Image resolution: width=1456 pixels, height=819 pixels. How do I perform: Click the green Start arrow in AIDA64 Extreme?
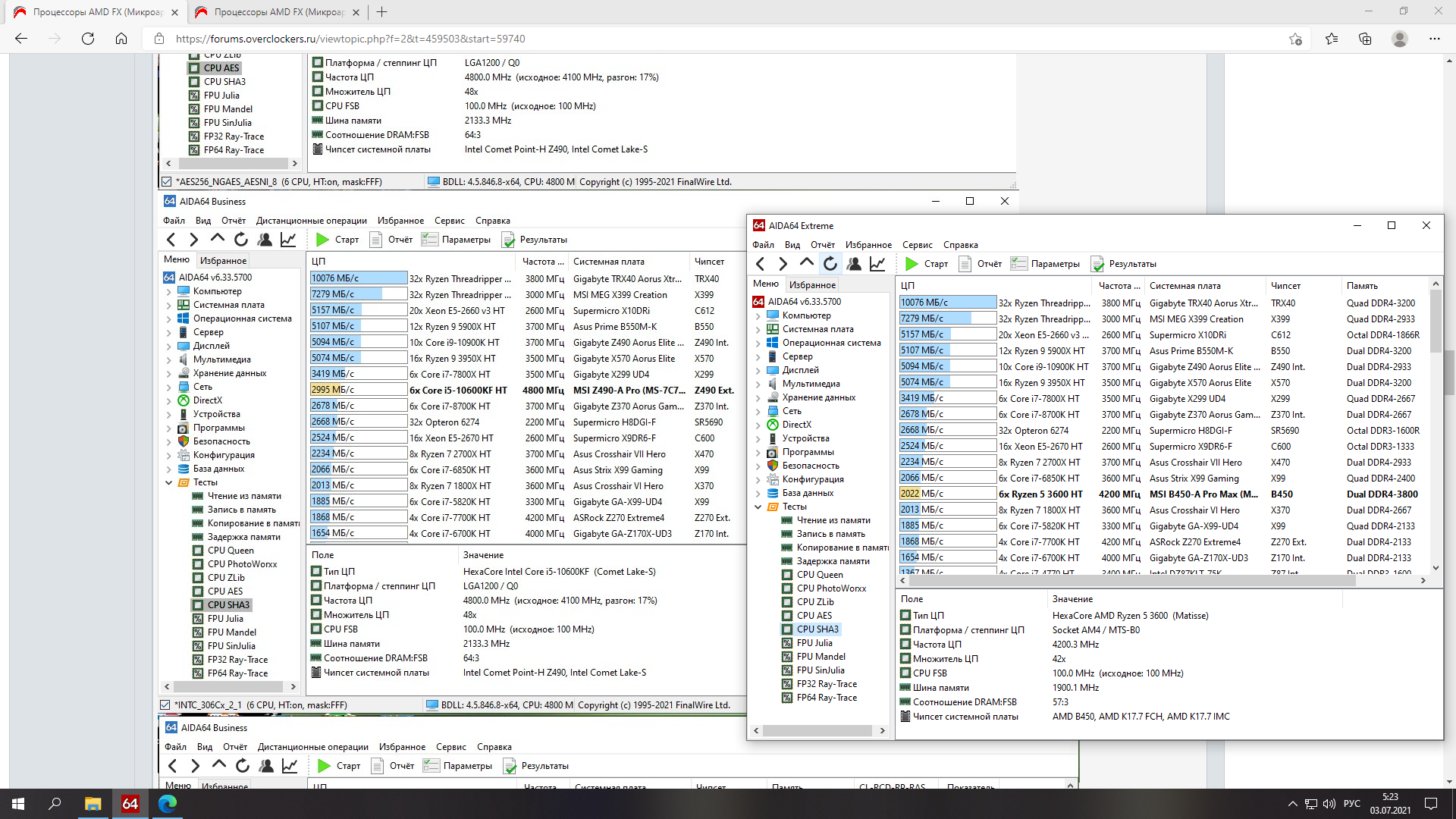point(912,264)
